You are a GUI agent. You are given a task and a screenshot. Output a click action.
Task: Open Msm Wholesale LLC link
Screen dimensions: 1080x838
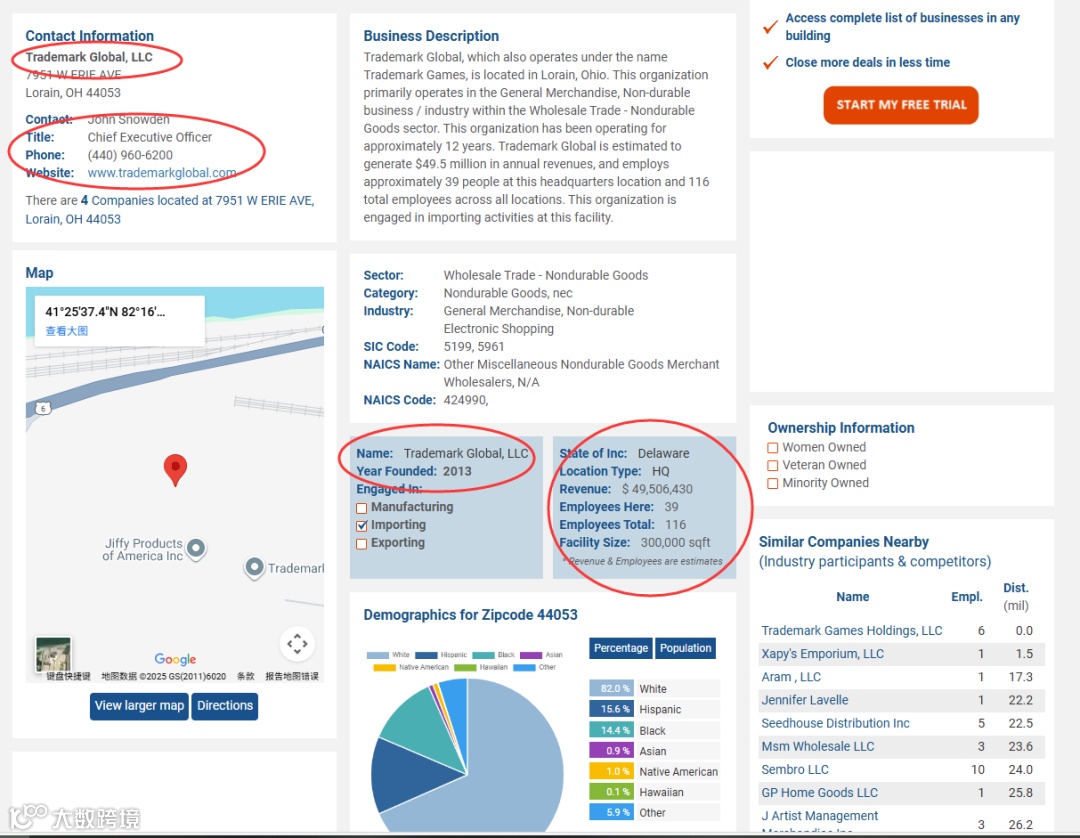click(x=818, y=746)
